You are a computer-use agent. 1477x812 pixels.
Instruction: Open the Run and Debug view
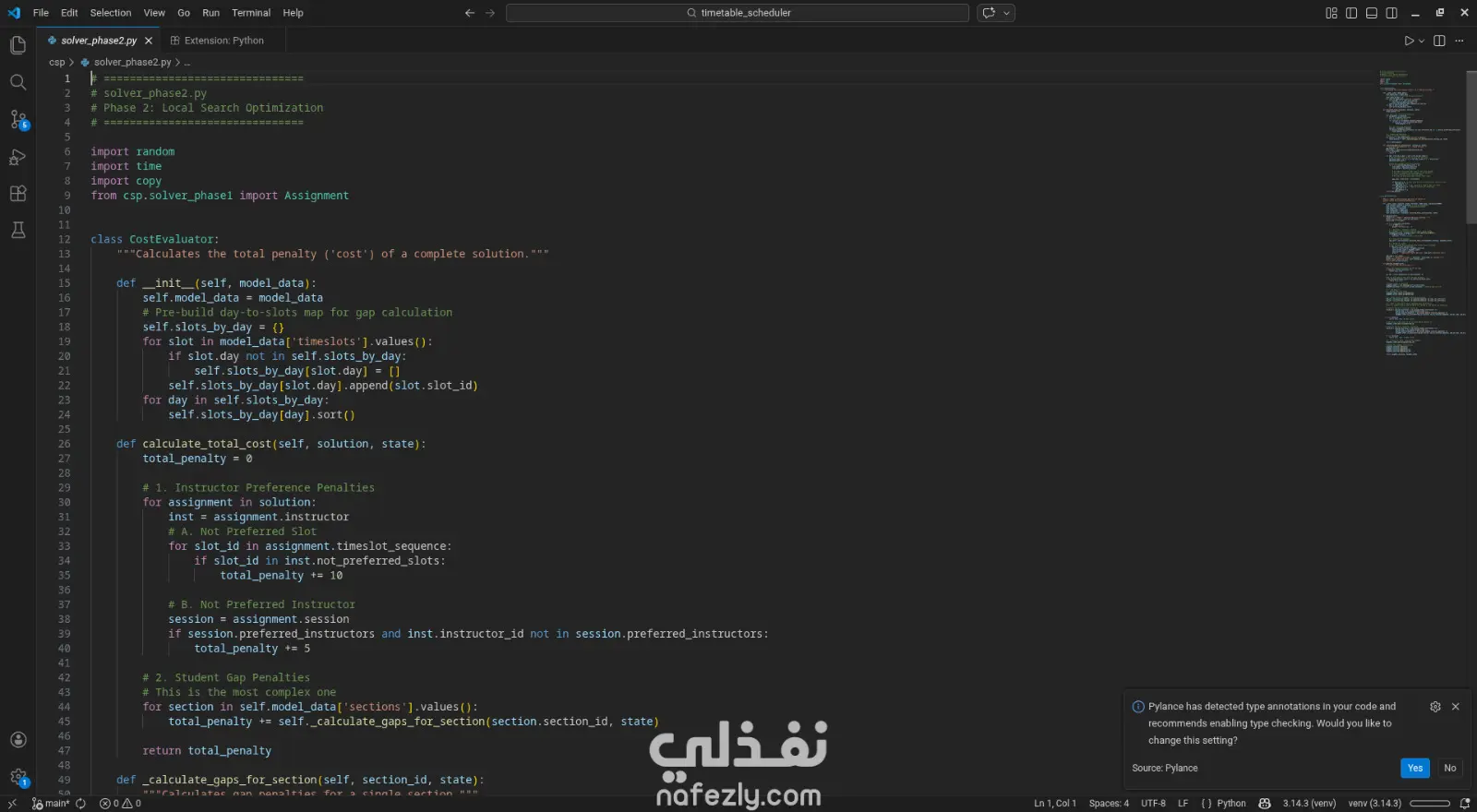point(18,157)
